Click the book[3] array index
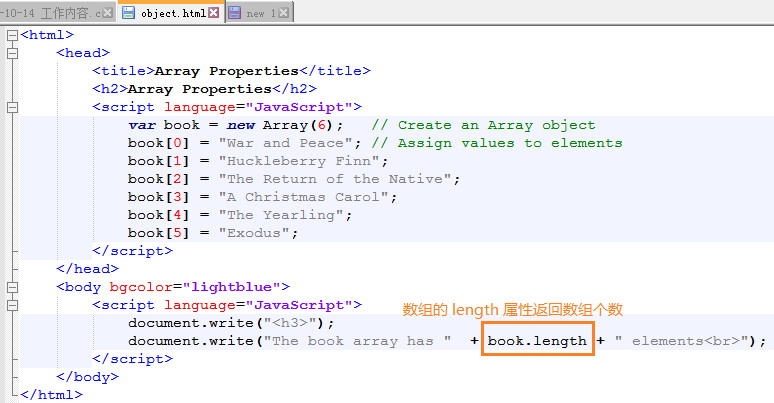Image resolution: width=774 pixels, height=403 pixels. pos(158,197)
